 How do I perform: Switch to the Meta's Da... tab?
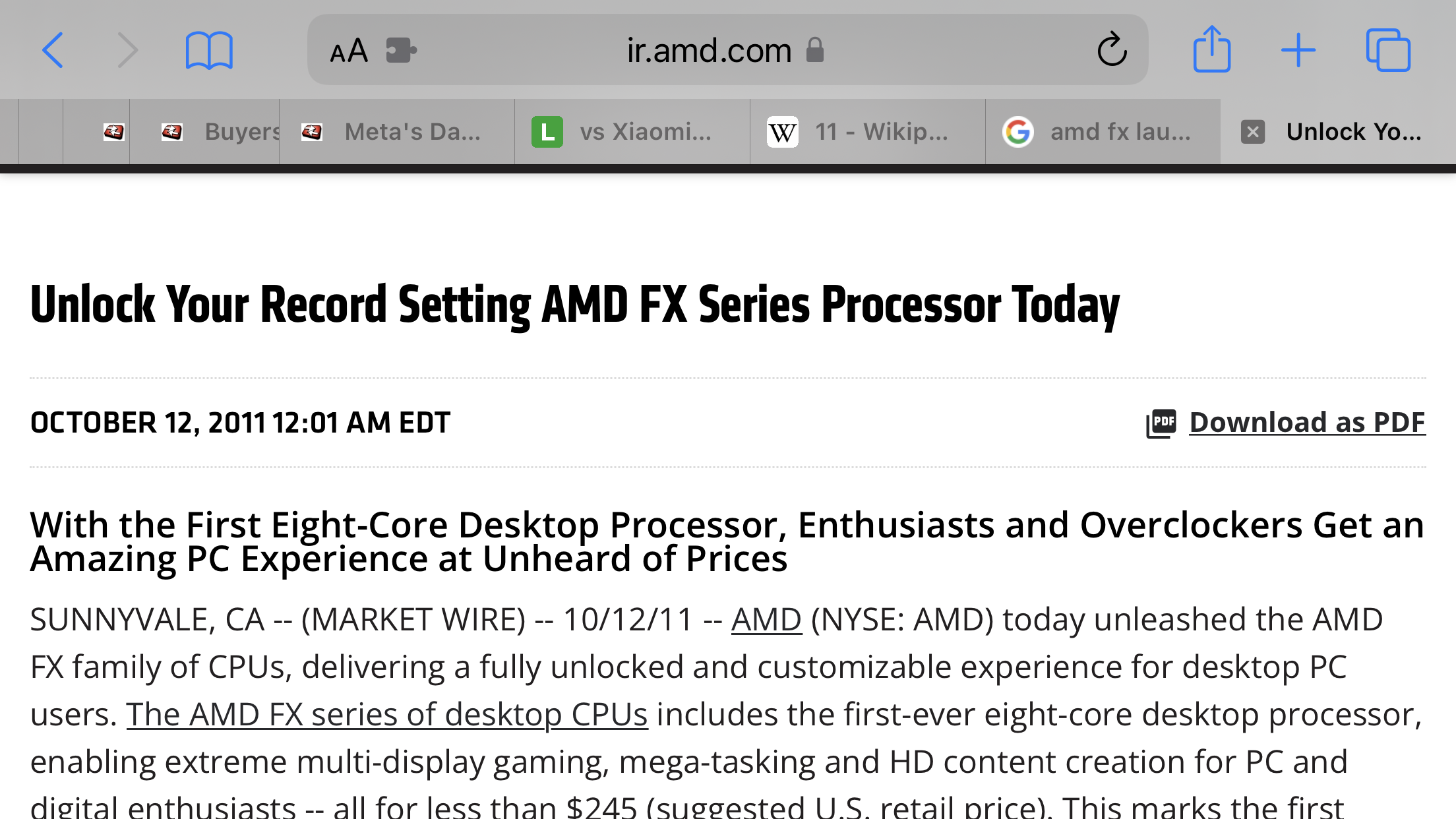(397, 132)
